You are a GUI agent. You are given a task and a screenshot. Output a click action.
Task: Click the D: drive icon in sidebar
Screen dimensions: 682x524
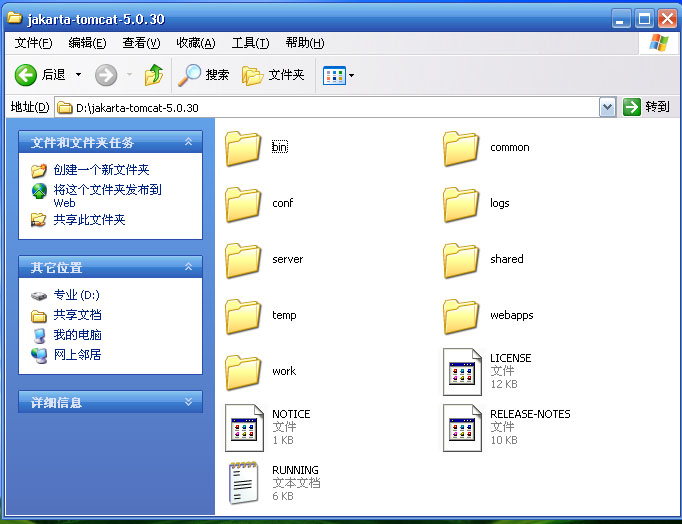(39, 296)
